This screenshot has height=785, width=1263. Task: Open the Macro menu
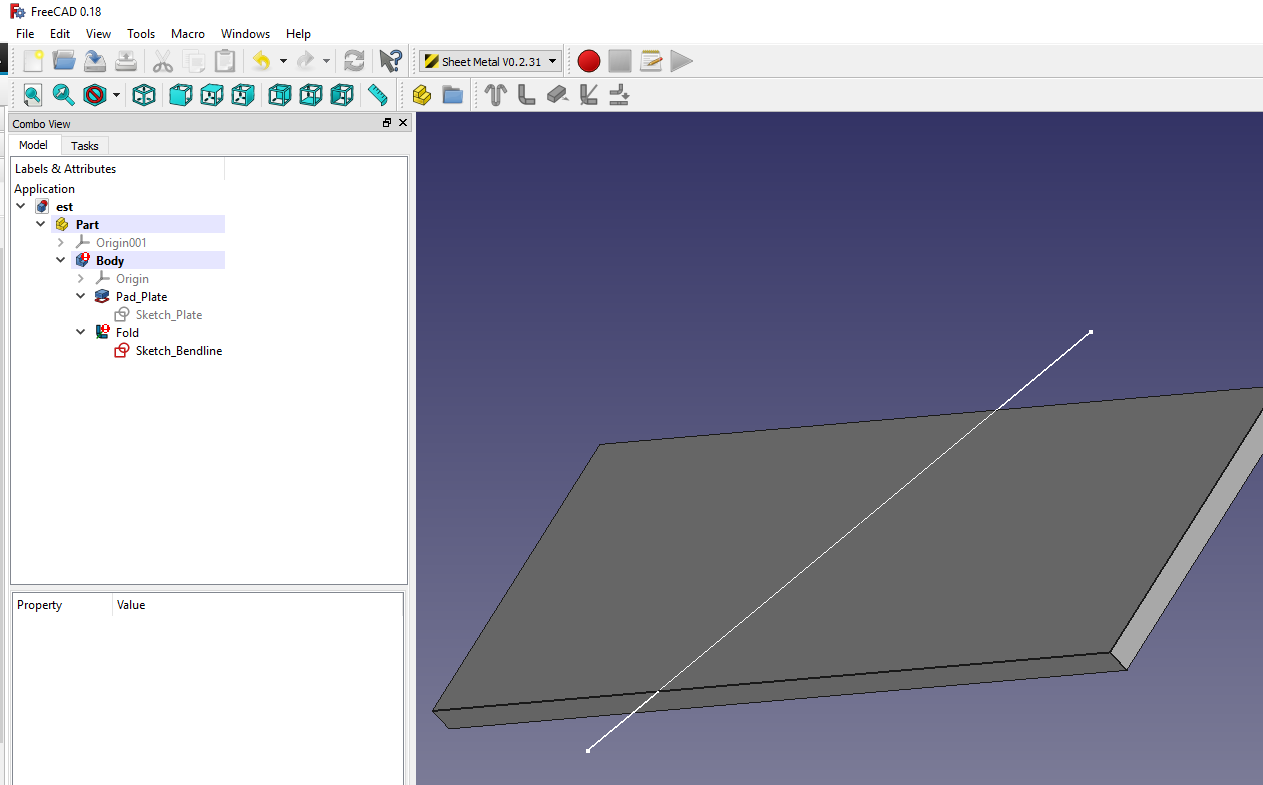tap(188, 33)
